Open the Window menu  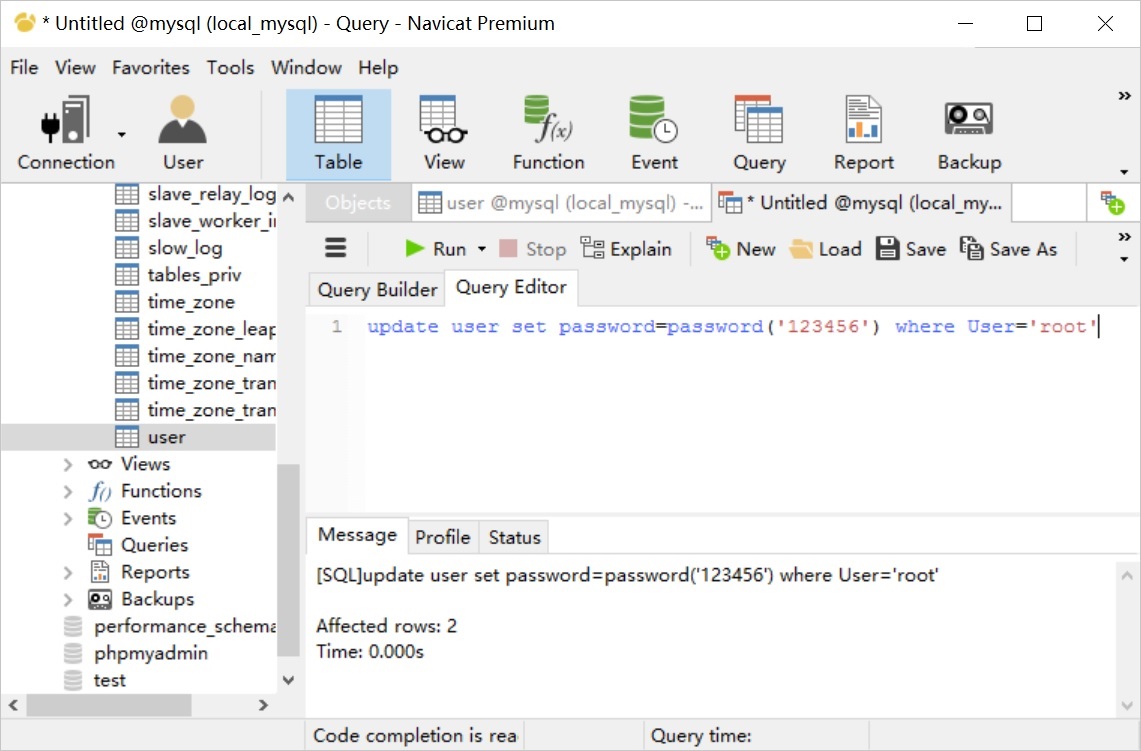click(306, 68)
